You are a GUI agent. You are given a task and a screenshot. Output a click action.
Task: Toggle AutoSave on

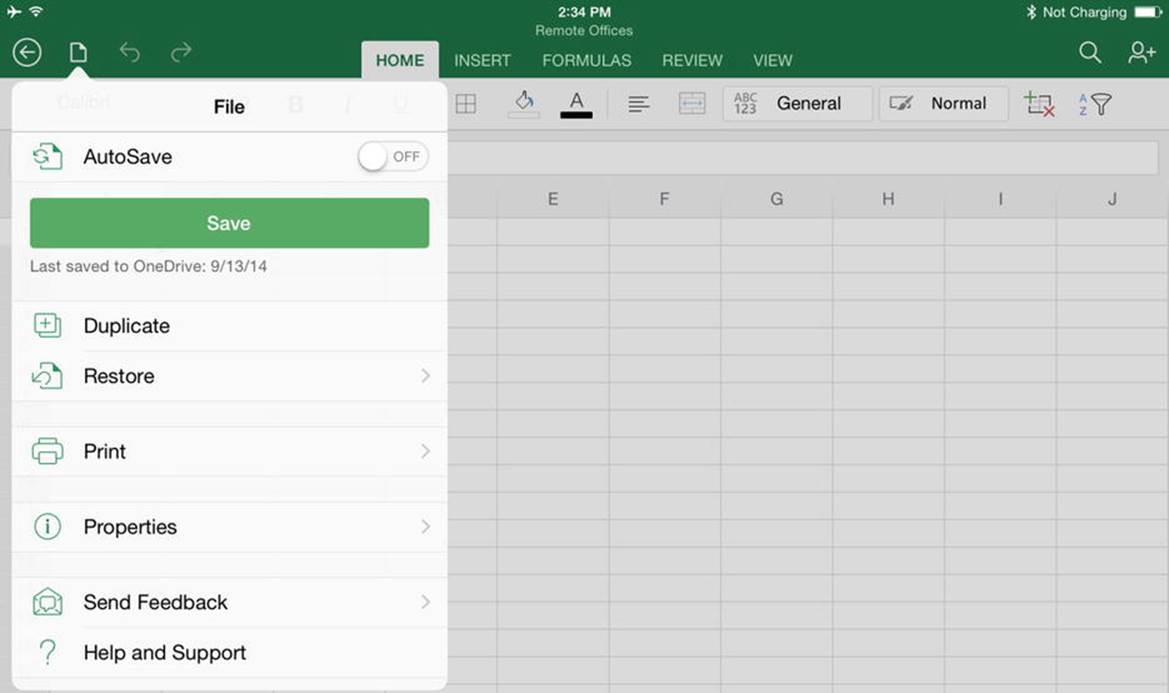pyautogui.click(x=393, y=156)
